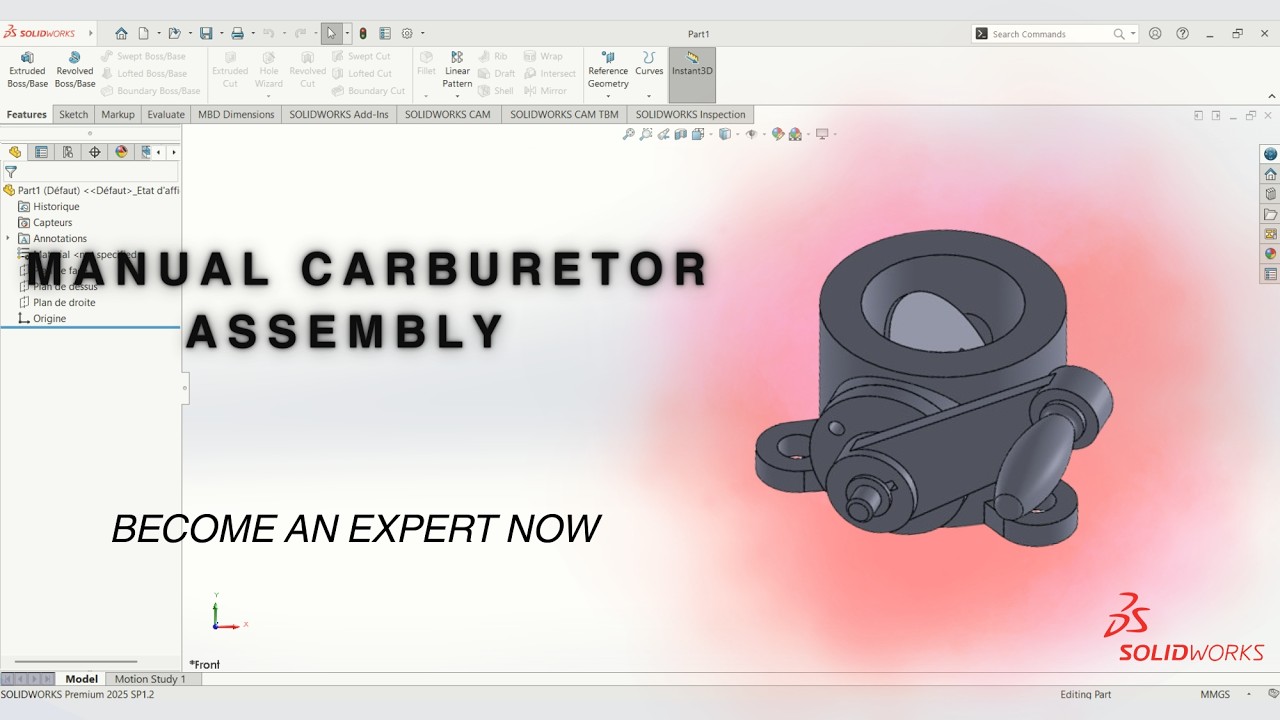Select the Historique tree item
The image size is (1280, 720).
point(49,206)
